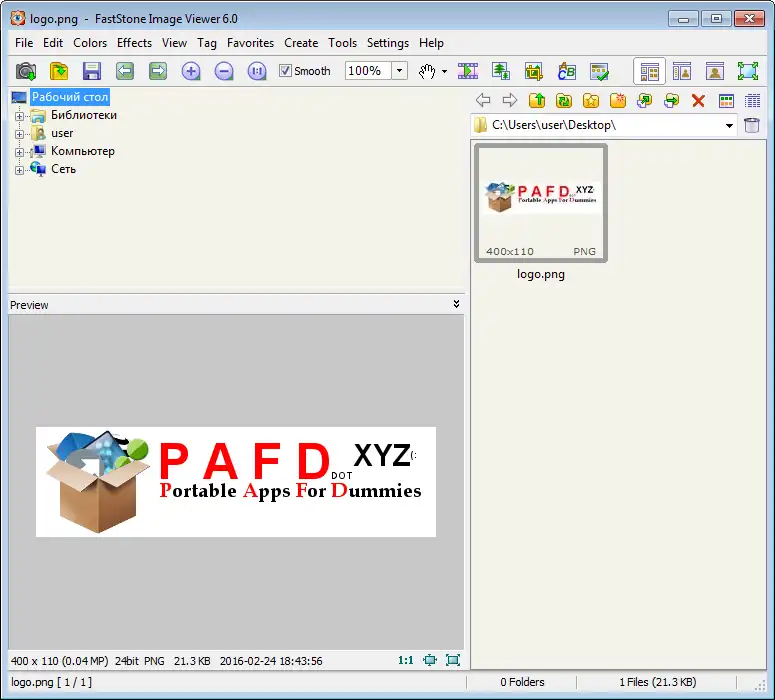Click the 1:1 actual size preview indicator
The height and width of the screenshot is (700, 775).
click(405, 660)
